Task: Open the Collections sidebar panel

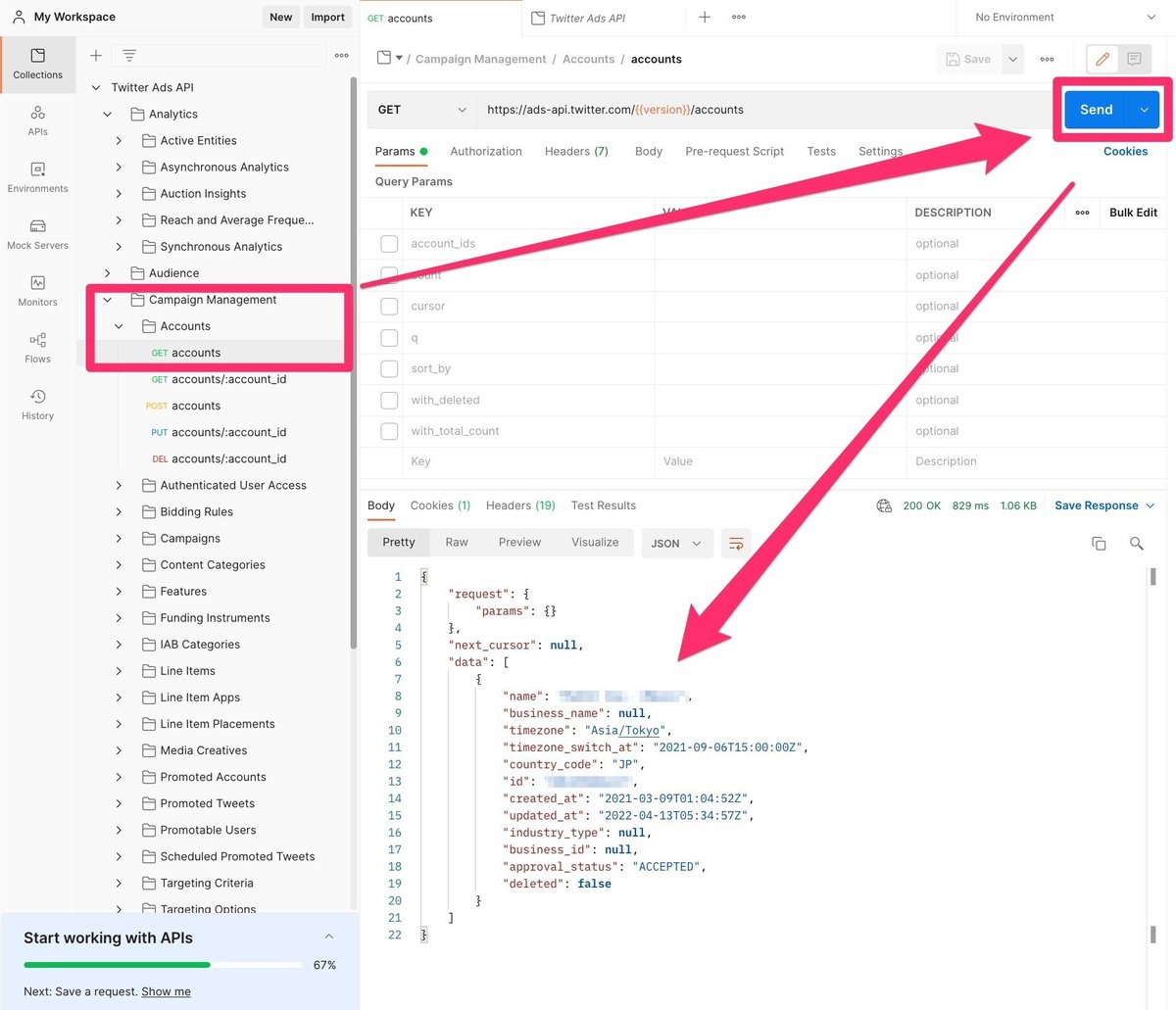Action: (x=37, y=65)
